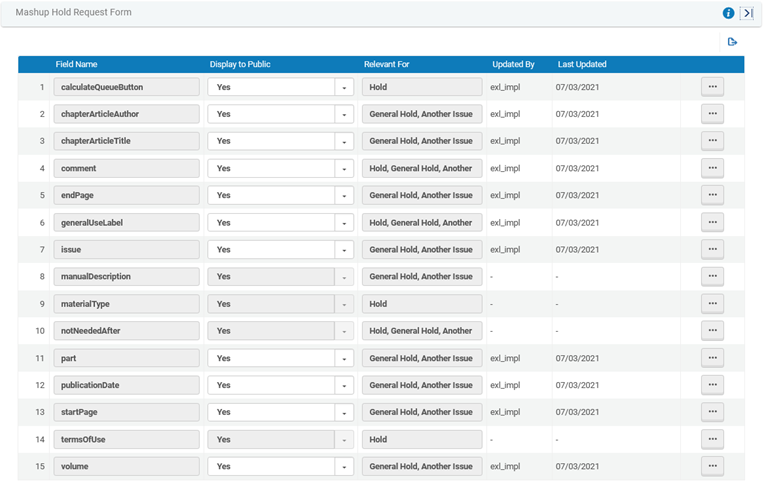Screen dimensions: 765x483
Task: Click 07/03/2021 date in the part row
Action: 577,358
